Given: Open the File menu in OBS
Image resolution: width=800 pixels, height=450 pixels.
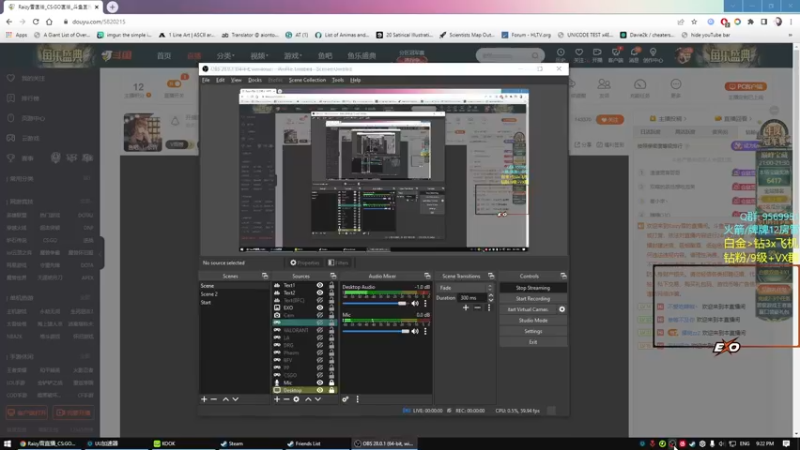Looking at the screenshot, I should (206, 80).
